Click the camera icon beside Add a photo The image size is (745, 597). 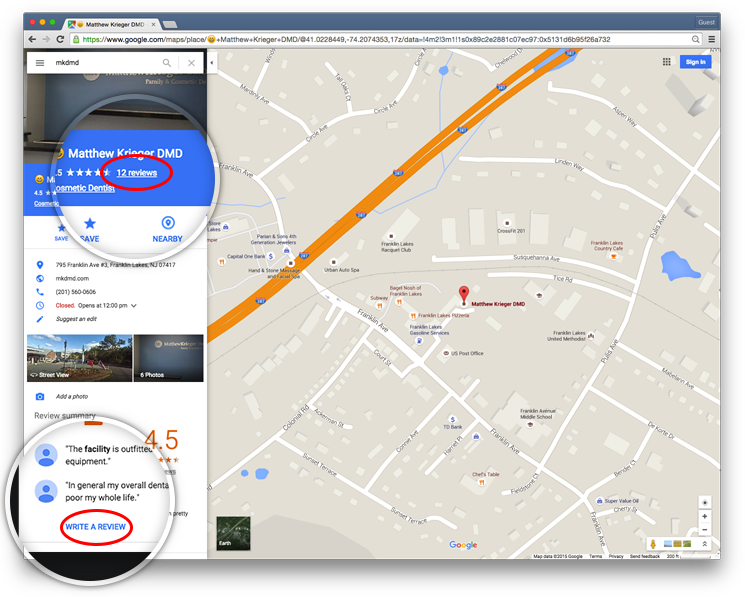[x=40, y=397]
